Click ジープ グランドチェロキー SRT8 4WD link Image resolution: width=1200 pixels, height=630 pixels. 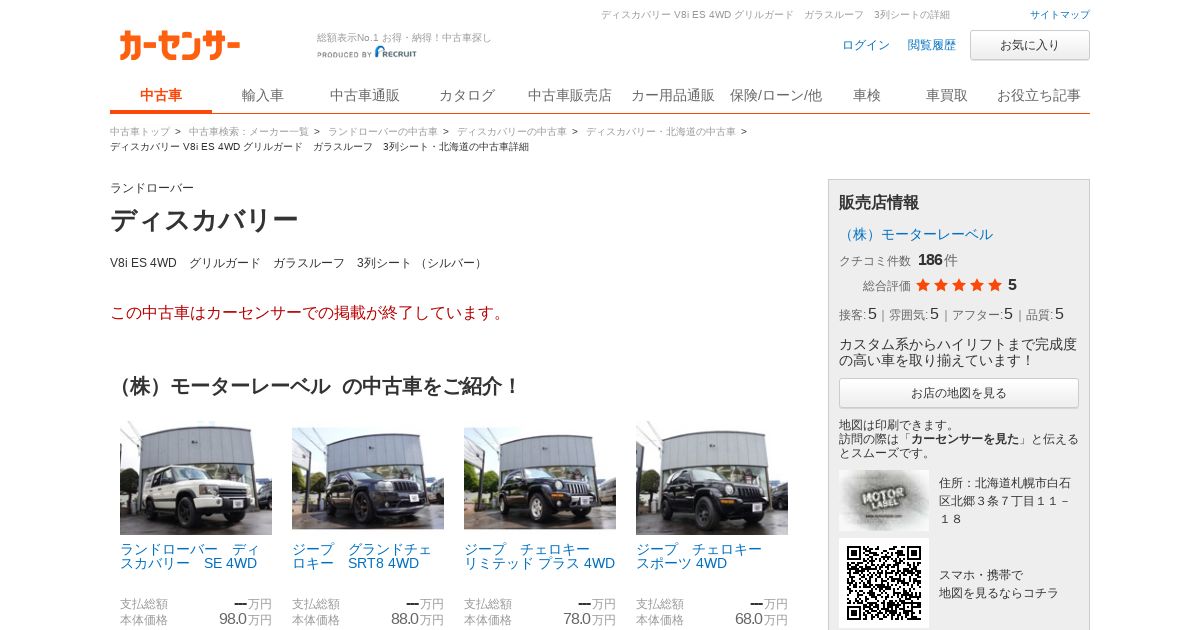click(x=362, y=557)
